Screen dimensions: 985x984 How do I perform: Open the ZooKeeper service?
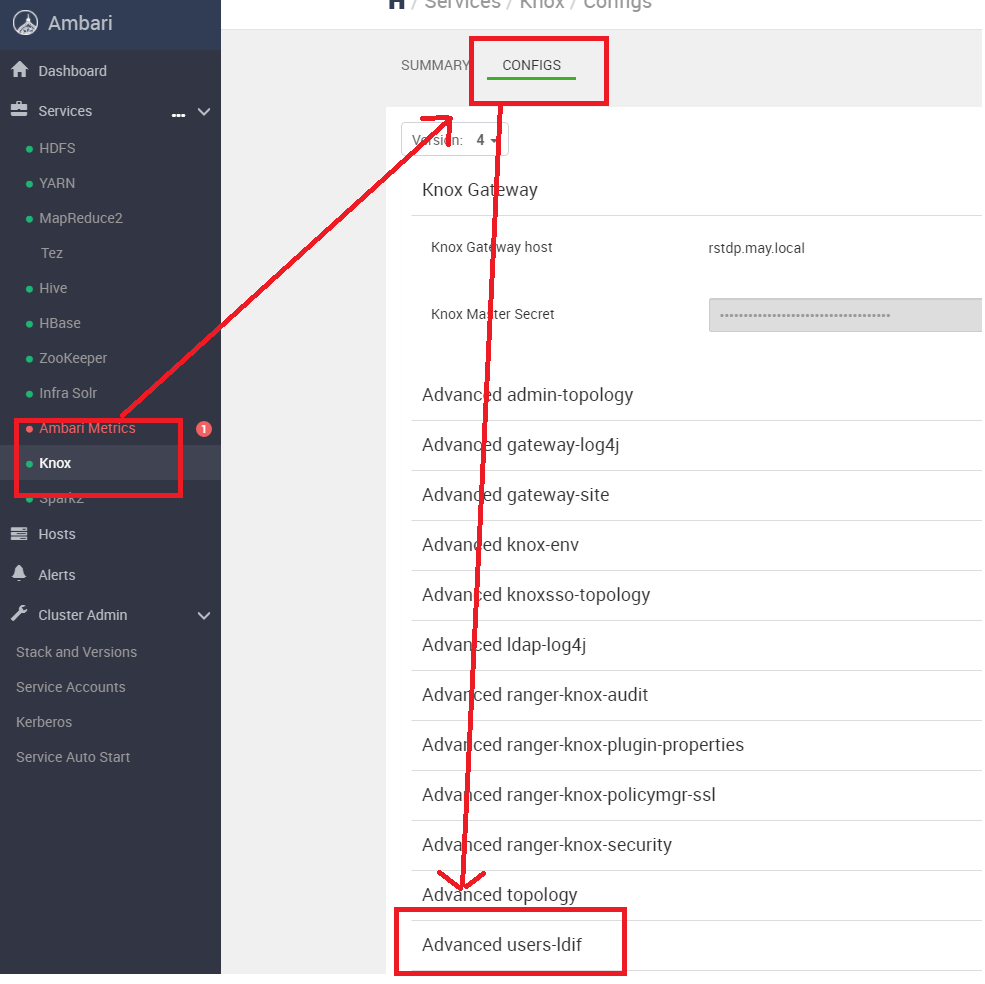73,358
